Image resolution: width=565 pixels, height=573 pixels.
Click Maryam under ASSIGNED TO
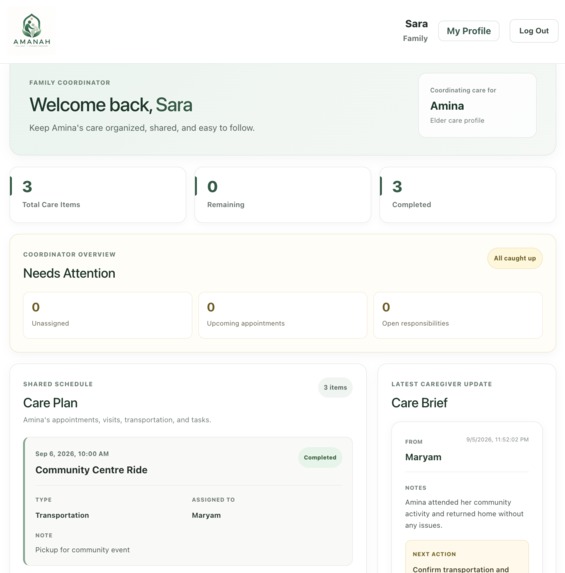click(206, 515)
